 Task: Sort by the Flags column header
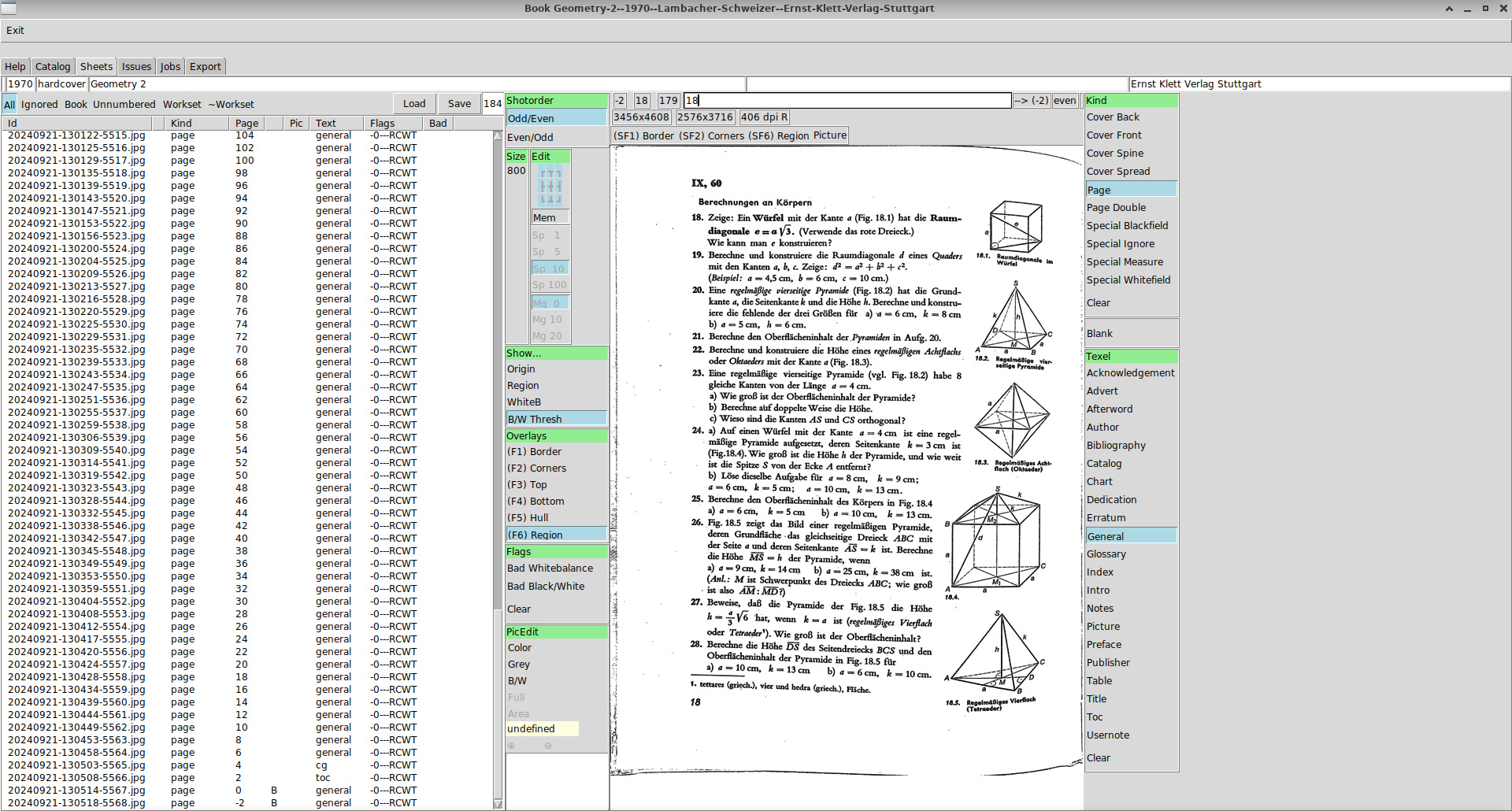tap(395, 124)
